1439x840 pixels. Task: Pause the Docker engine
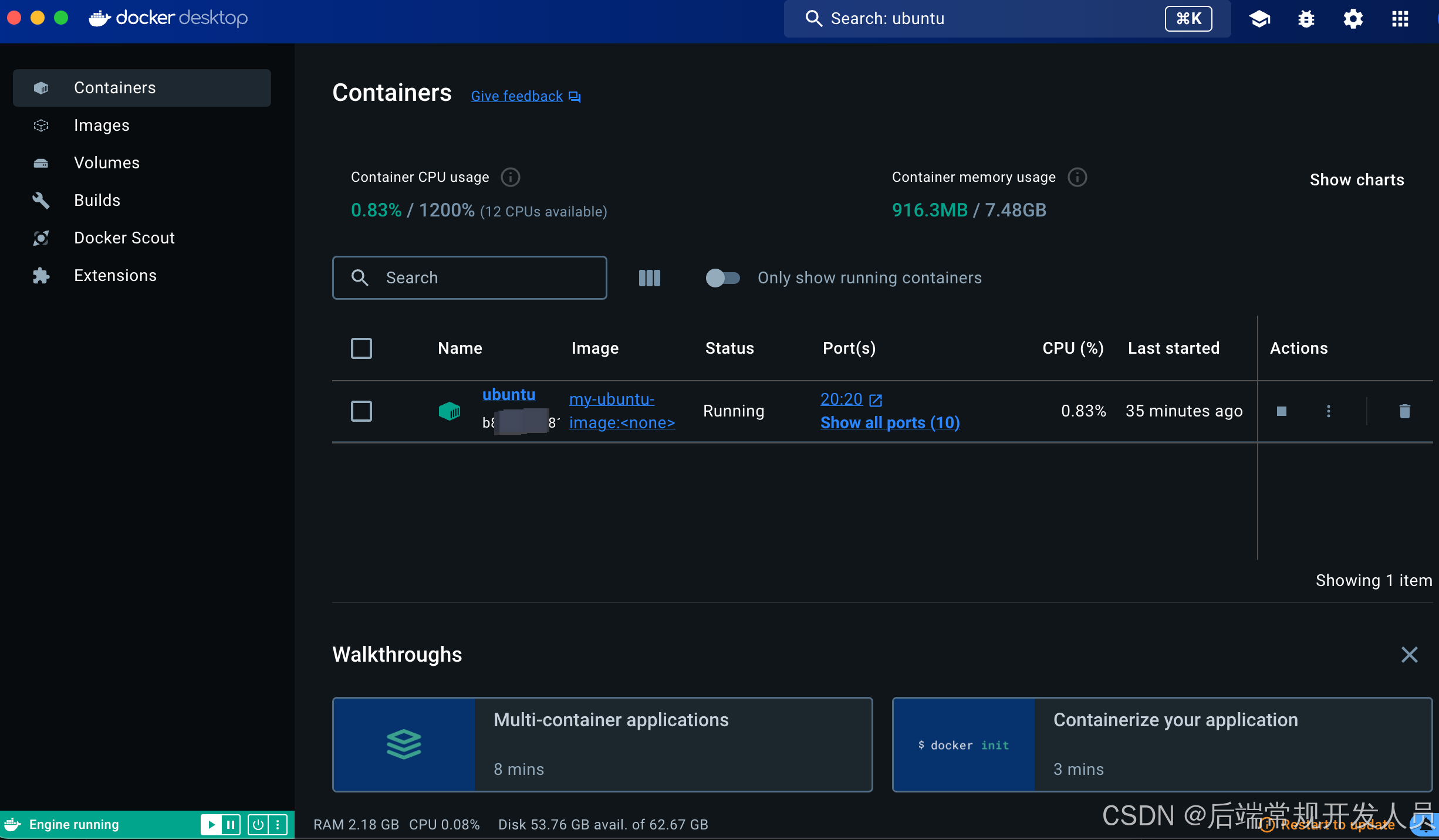tap(231, 825)
